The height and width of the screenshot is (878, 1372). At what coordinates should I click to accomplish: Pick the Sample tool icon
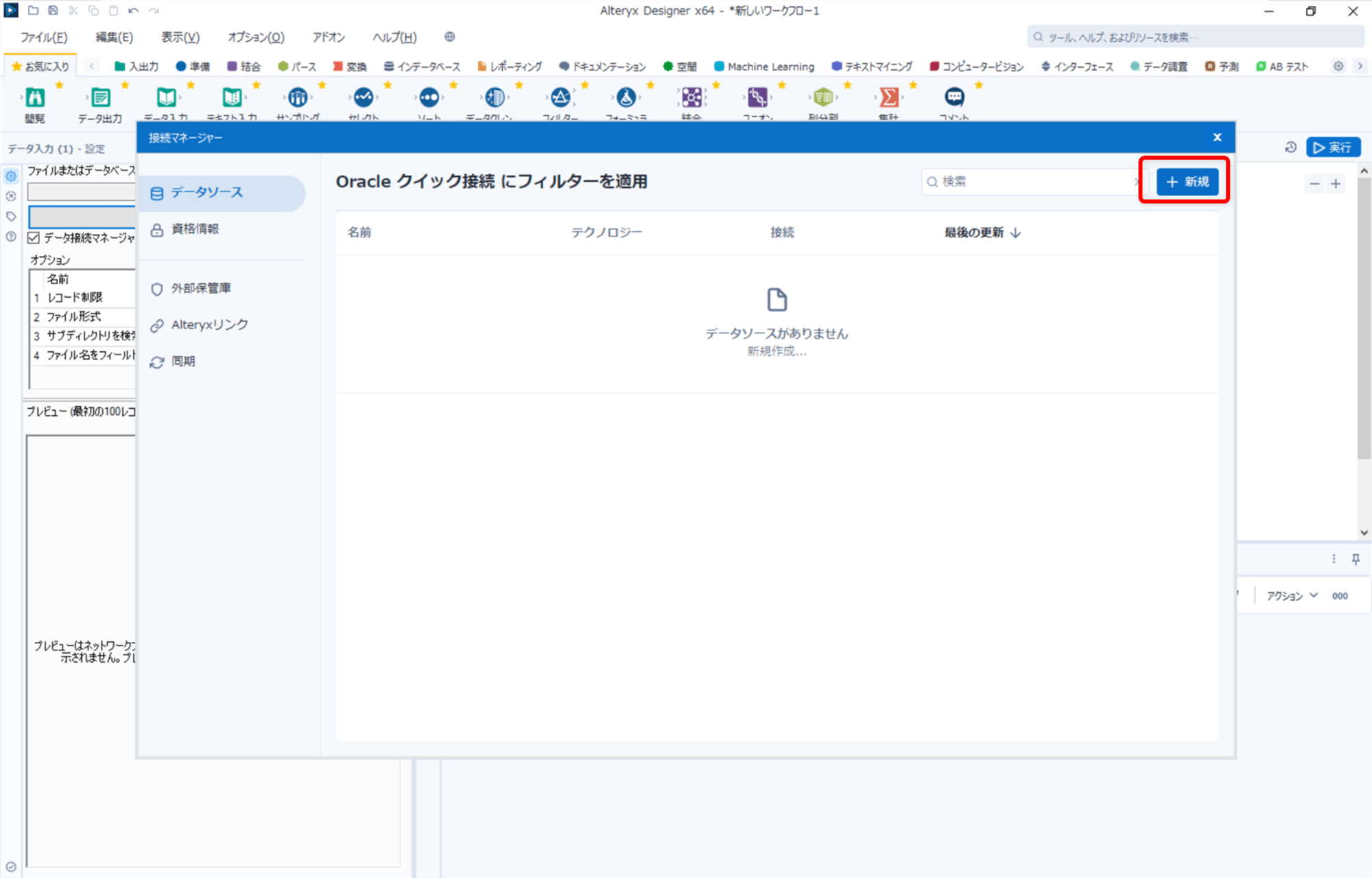click(298, 97)
